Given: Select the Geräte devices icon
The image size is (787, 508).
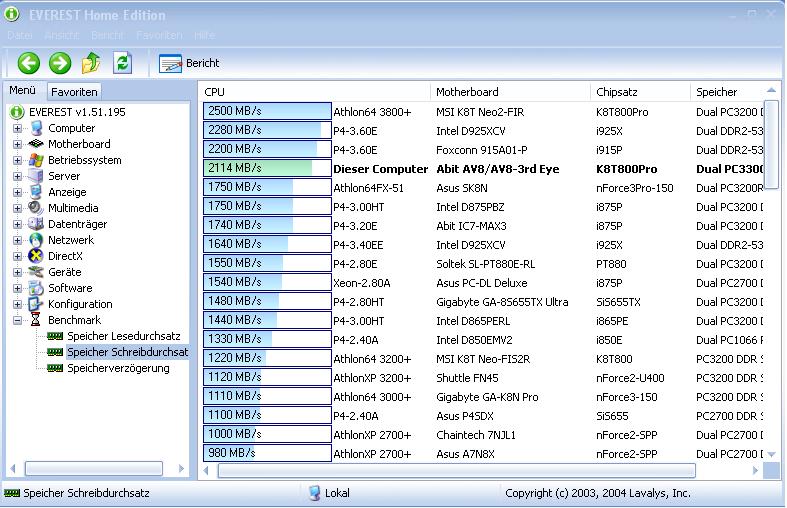Looking at the screenshot, I should click(36, 272).
